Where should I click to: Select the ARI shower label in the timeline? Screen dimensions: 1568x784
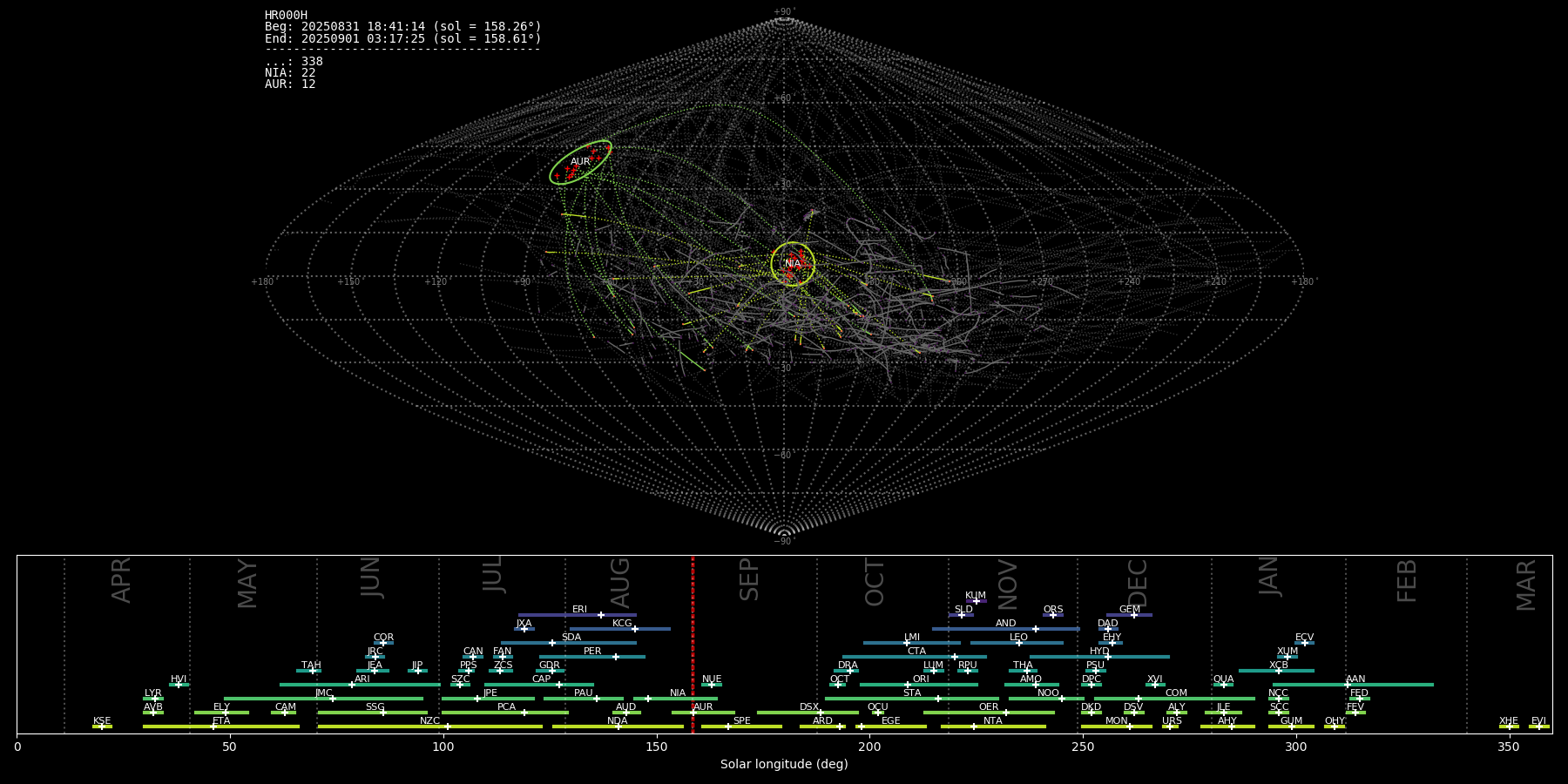pos(362,679)
